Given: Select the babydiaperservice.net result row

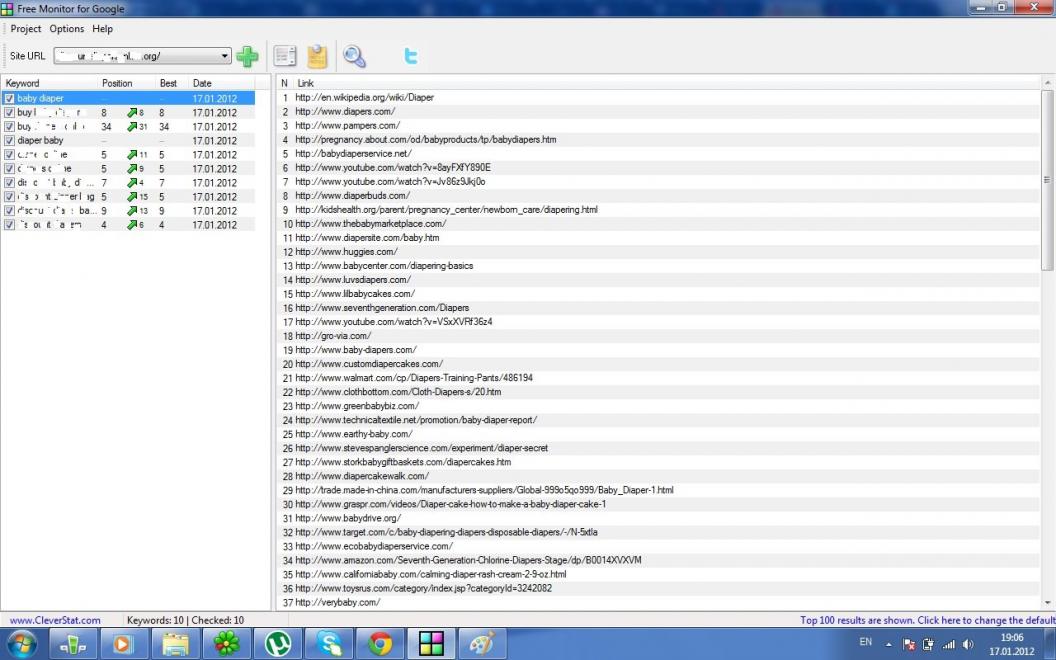Looking at the screenshot, I should coord(659,154).
